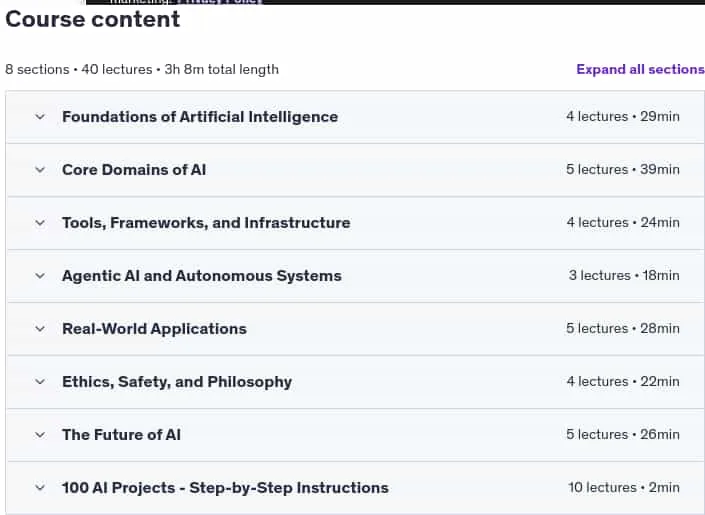
Task: Click chevron beside Tools, Frameworks, and Infrastructure
Action: click(x=40, y=223)
